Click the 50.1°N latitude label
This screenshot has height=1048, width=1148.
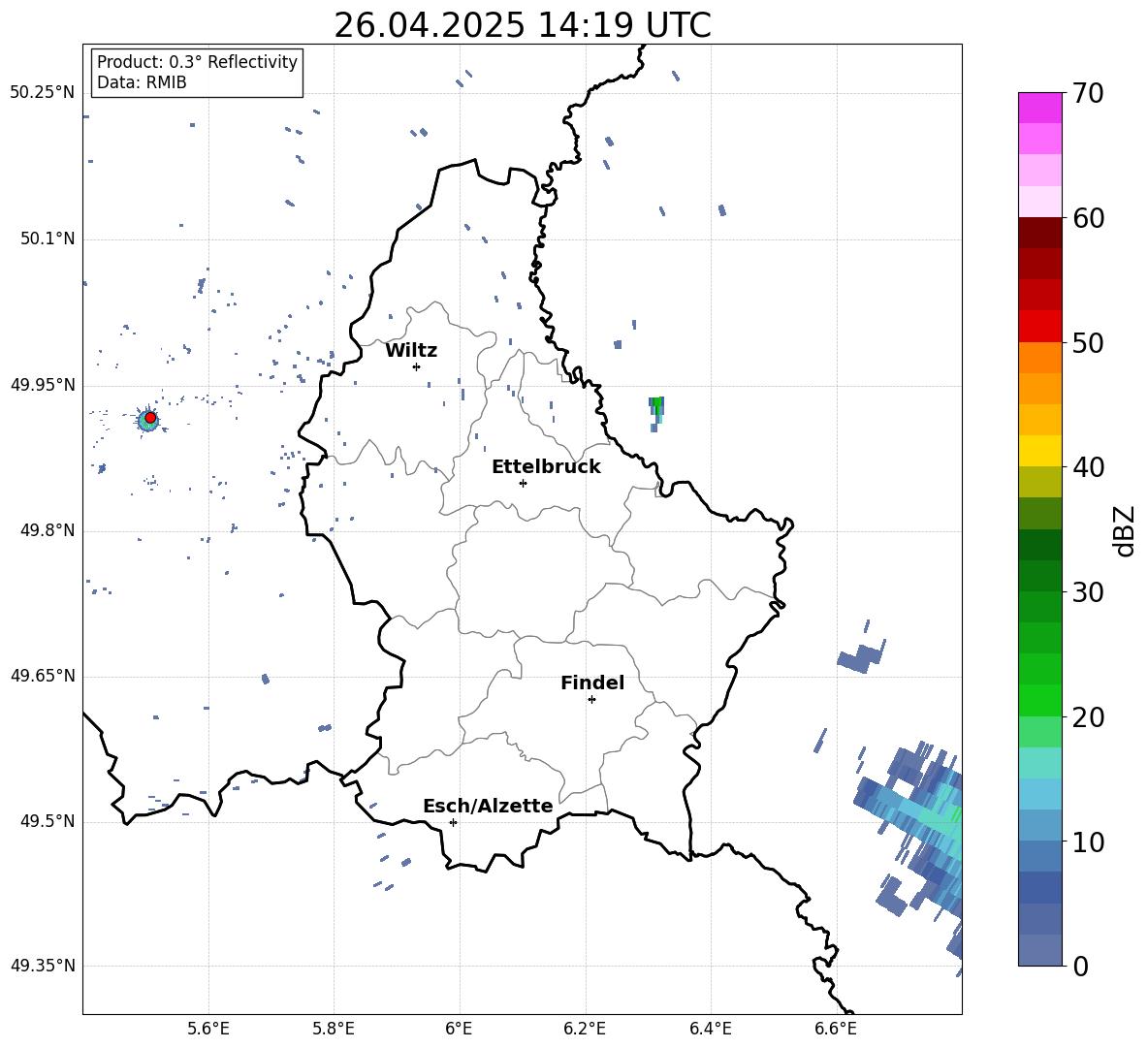[x=48, y=239]
